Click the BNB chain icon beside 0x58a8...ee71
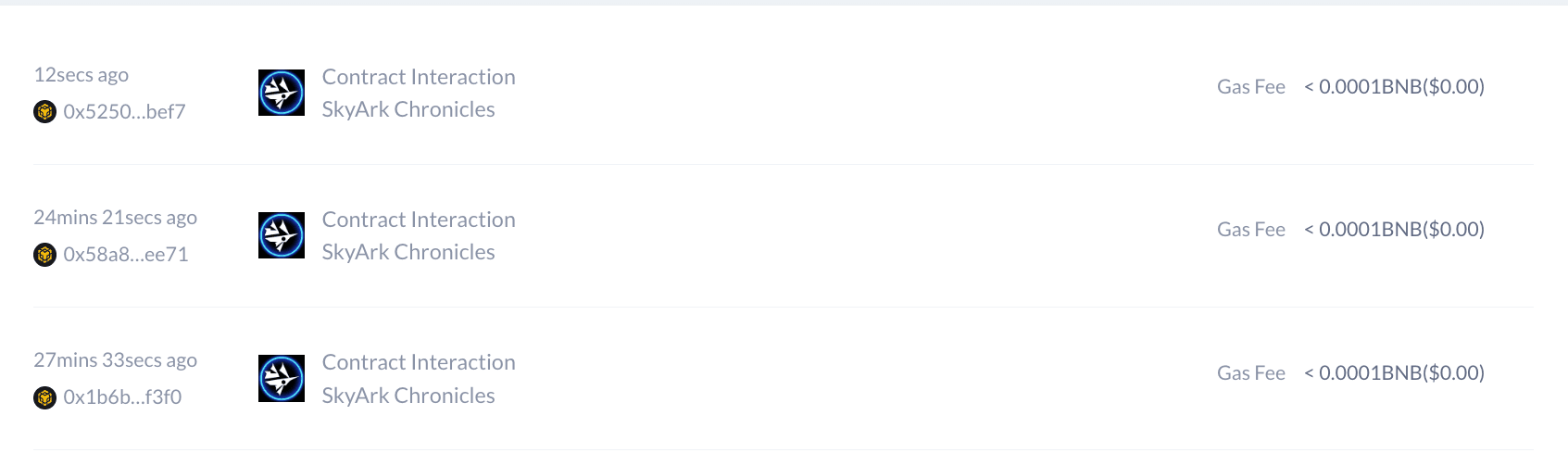Viewport: 1568px width, 453px height. (44, 255)
